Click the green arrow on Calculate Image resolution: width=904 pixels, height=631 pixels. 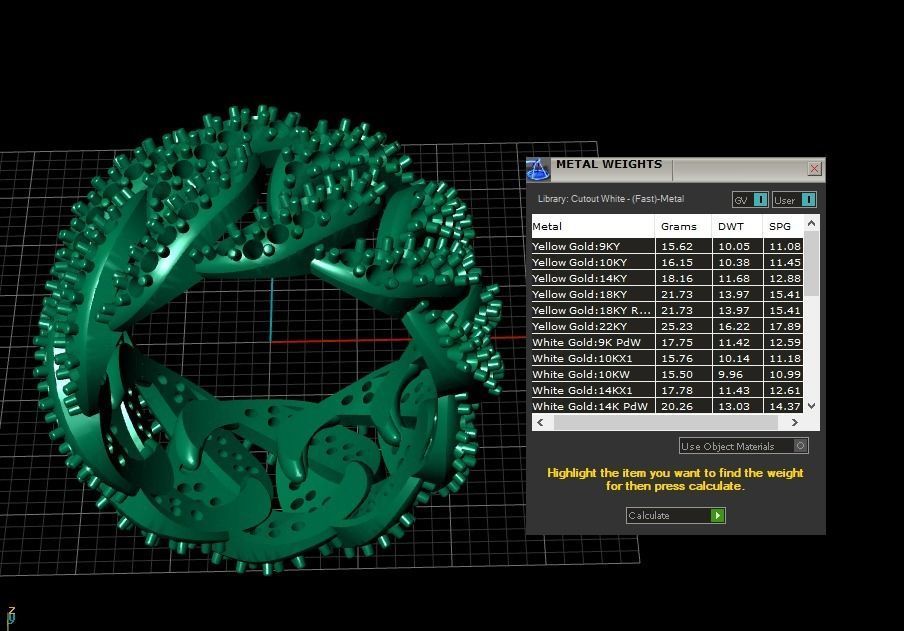(x=717, y=515)
